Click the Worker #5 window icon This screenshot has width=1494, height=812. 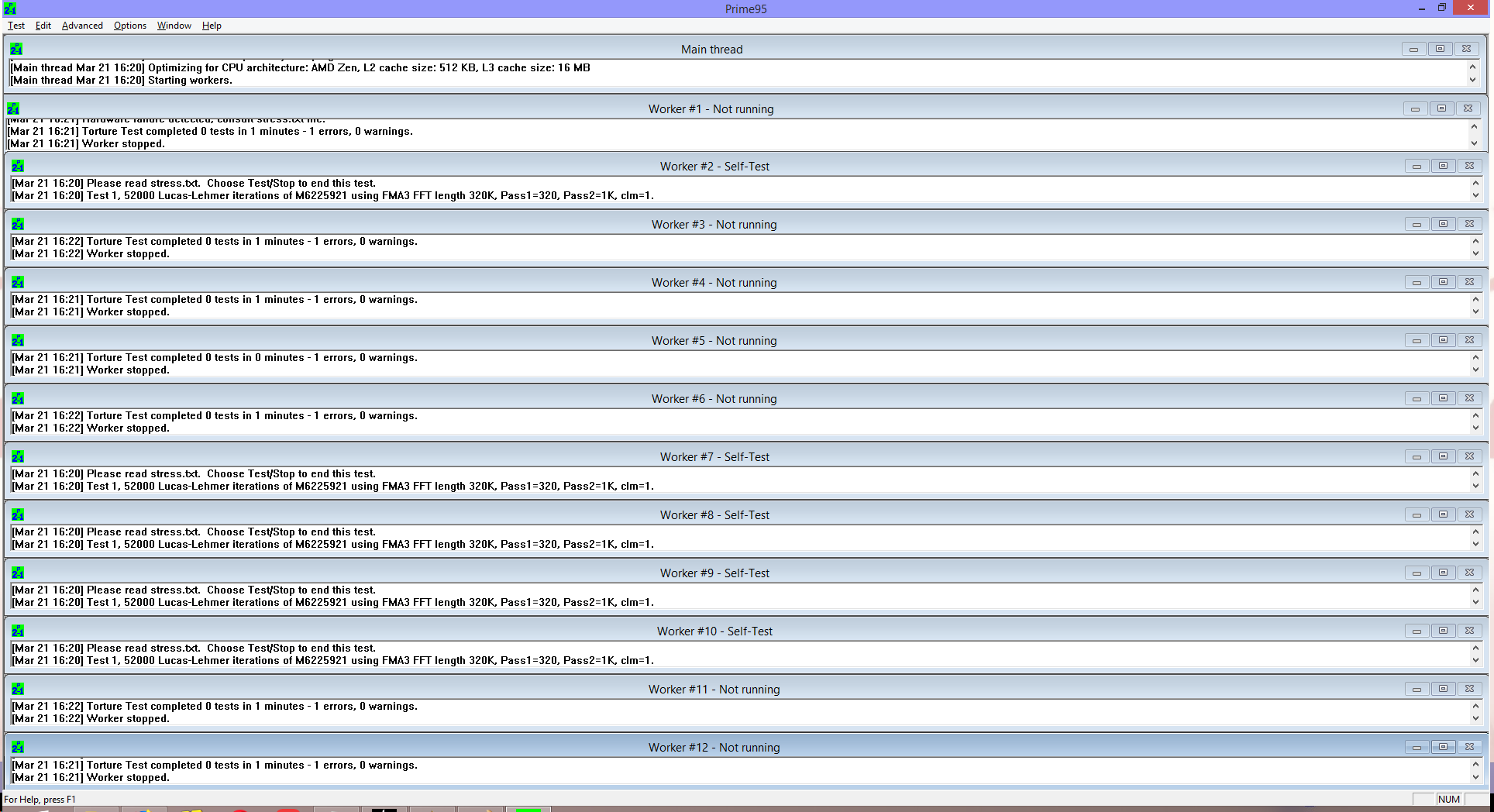click(x=18, y=340)
